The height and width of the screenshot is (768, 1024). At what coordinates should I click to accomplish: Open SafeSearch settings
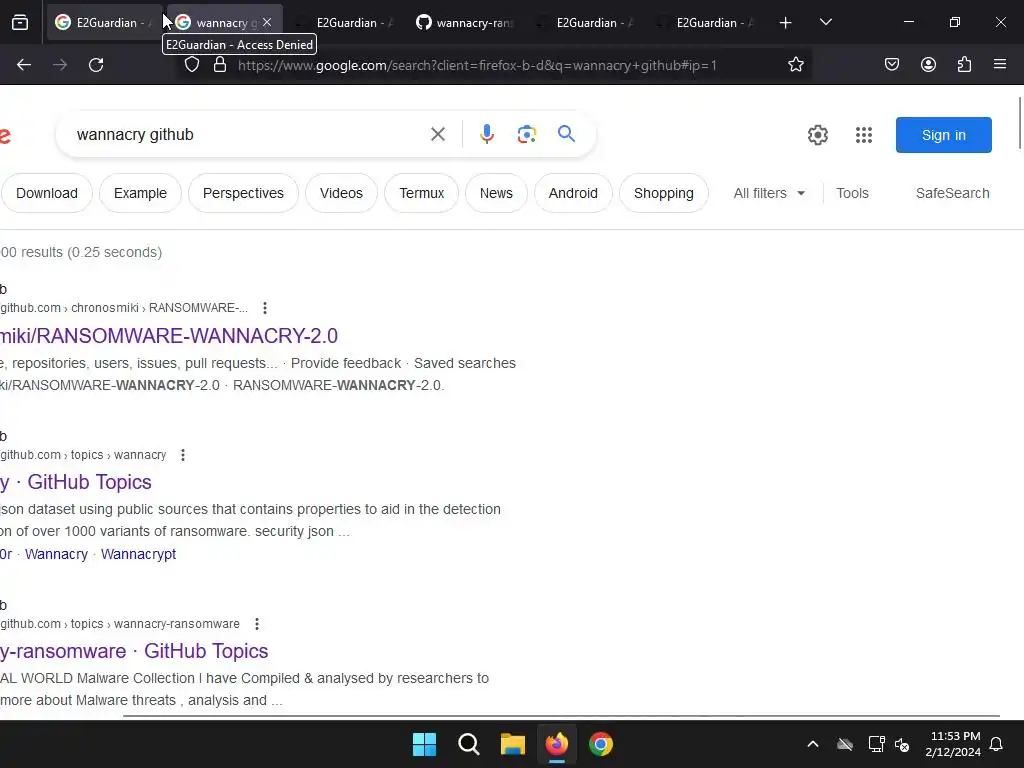pyautogui.click(x=953, y=193)
